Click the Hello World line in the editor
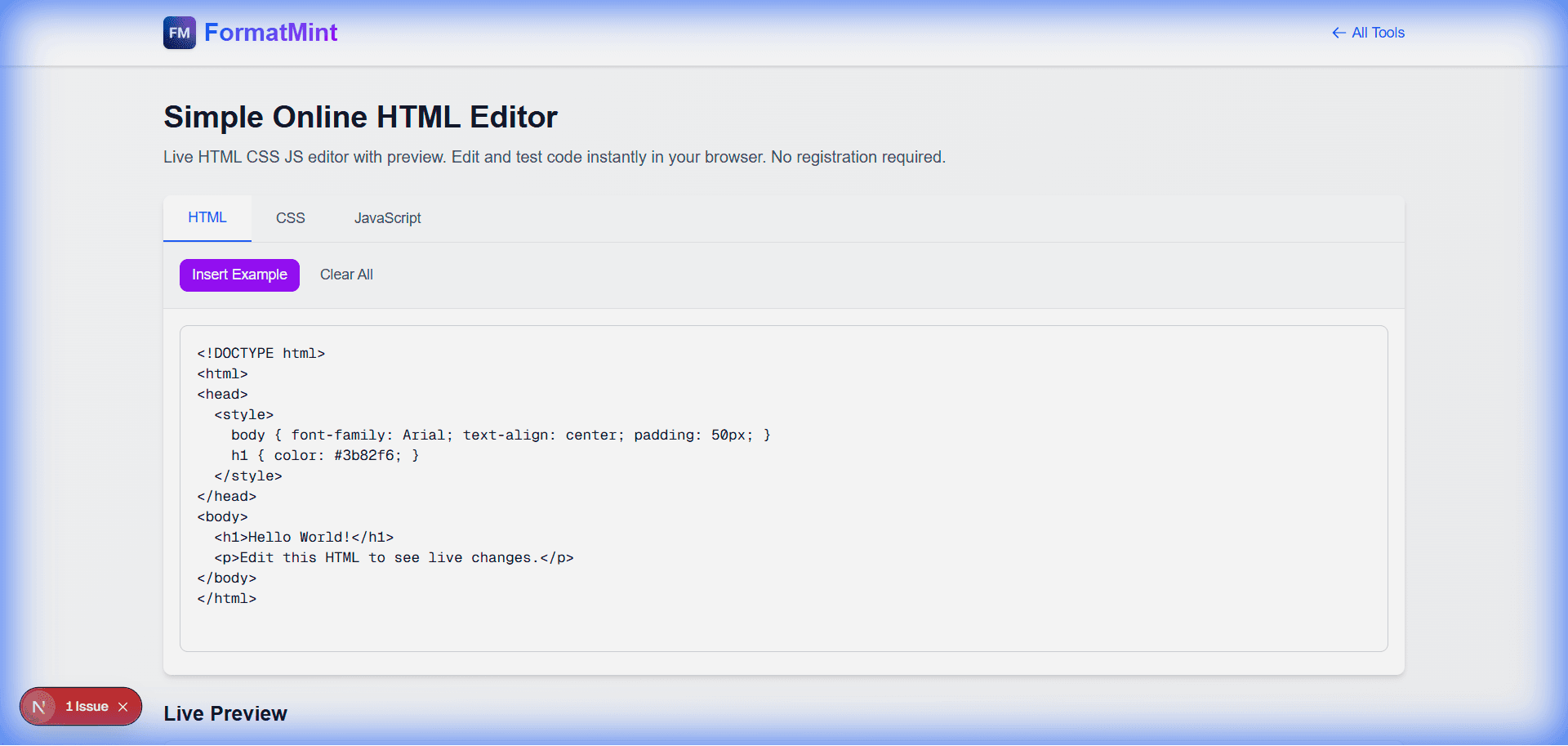Screen dimensions: 1568x746 click(x=305, y=537)
